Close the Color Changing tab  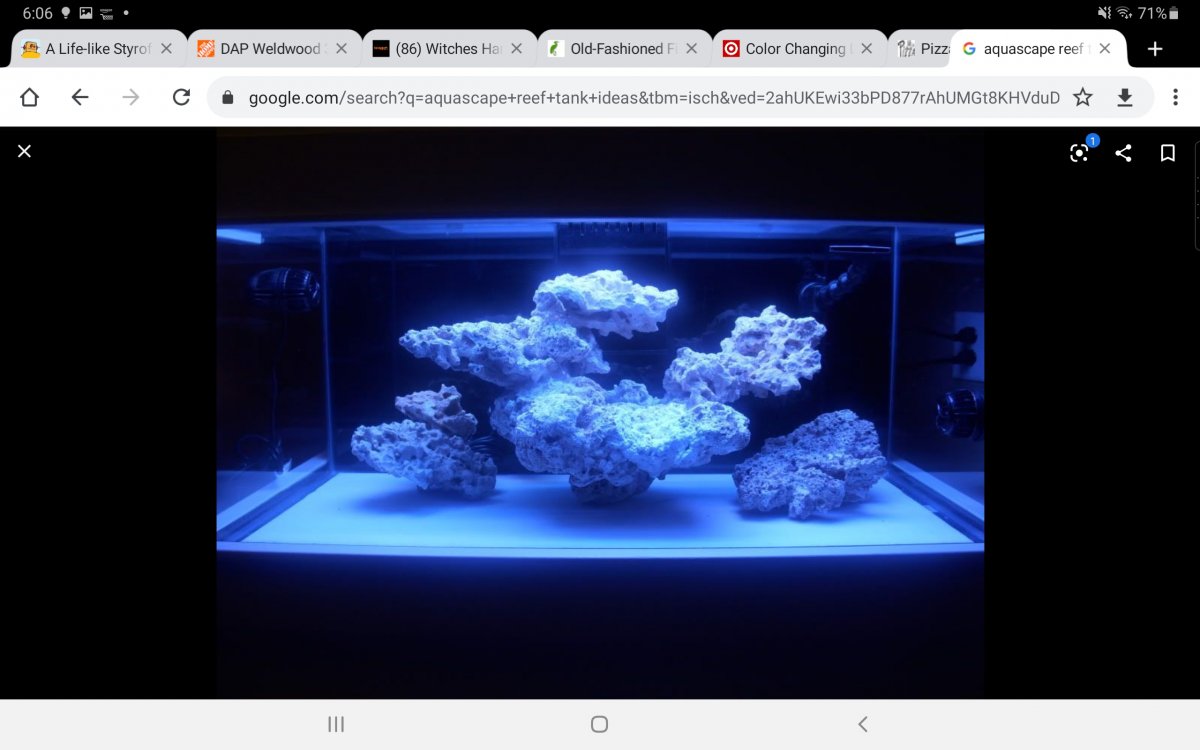[x=866, y=49]
